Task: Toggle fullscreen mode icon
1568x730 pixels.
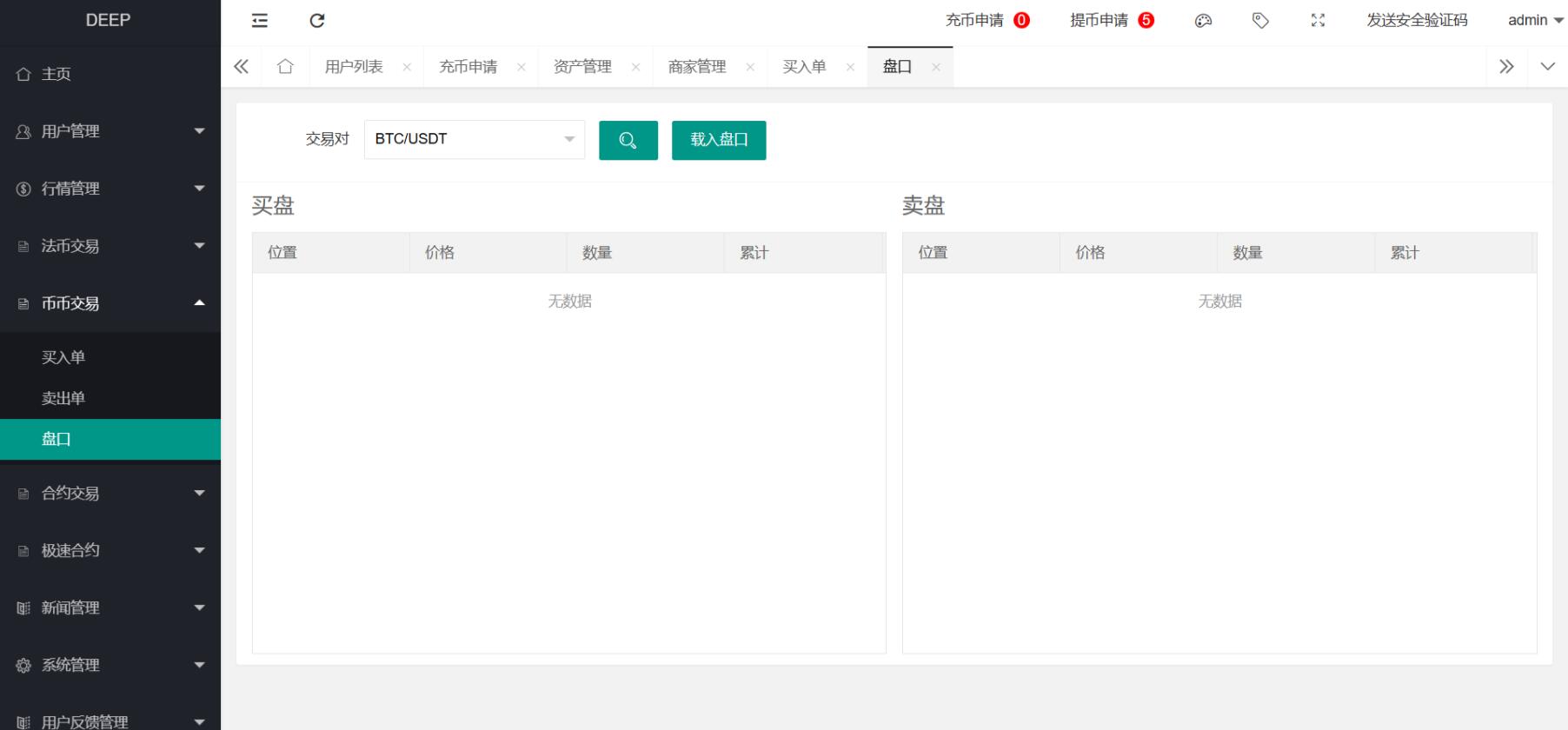Action: point(1318,21)
